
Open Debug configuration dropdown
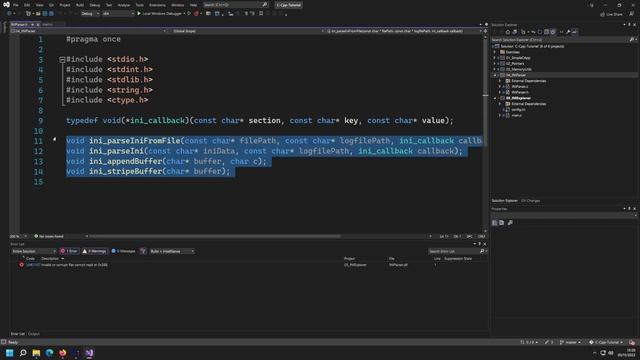pos(90,13)
